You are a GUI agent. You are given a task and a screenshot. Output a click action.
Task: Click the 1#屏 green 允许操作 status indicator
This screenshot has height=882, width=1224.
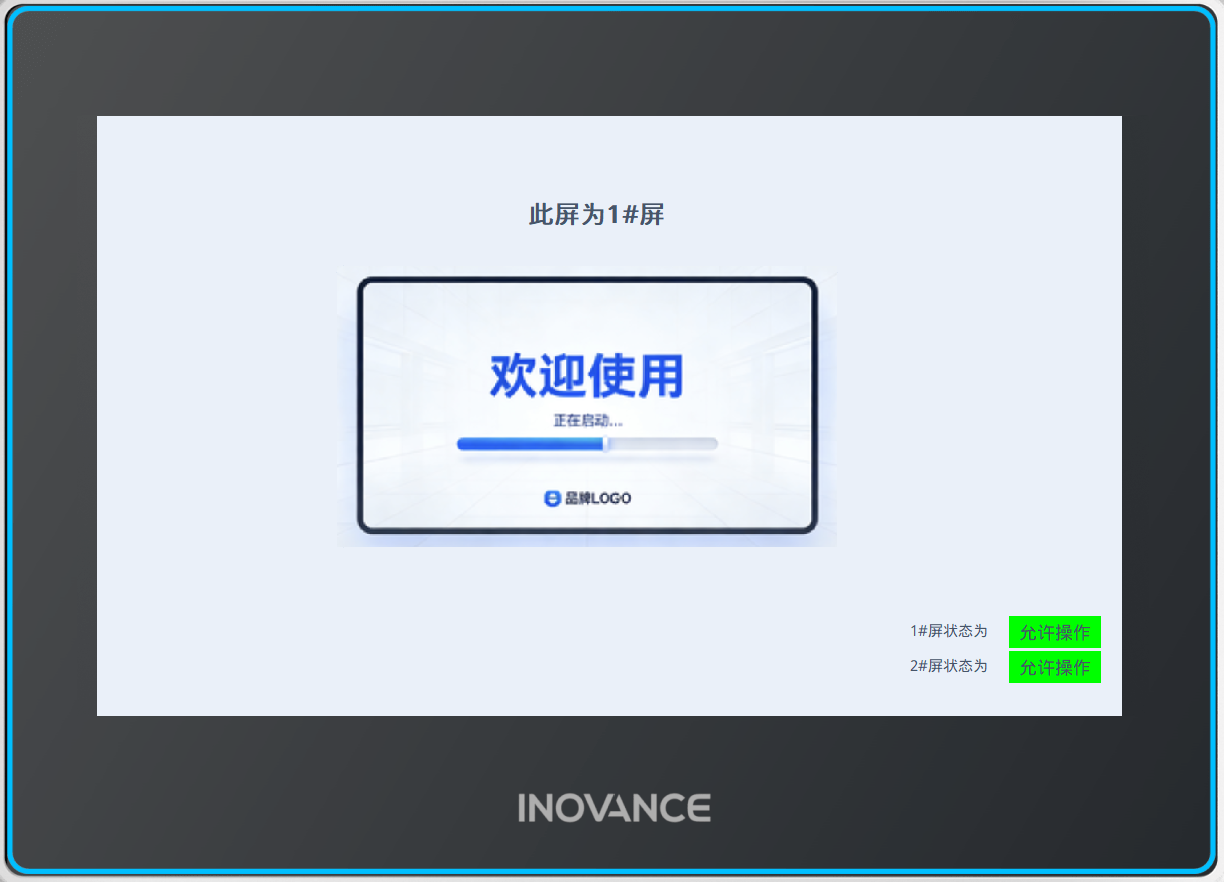coord(1055,632)
